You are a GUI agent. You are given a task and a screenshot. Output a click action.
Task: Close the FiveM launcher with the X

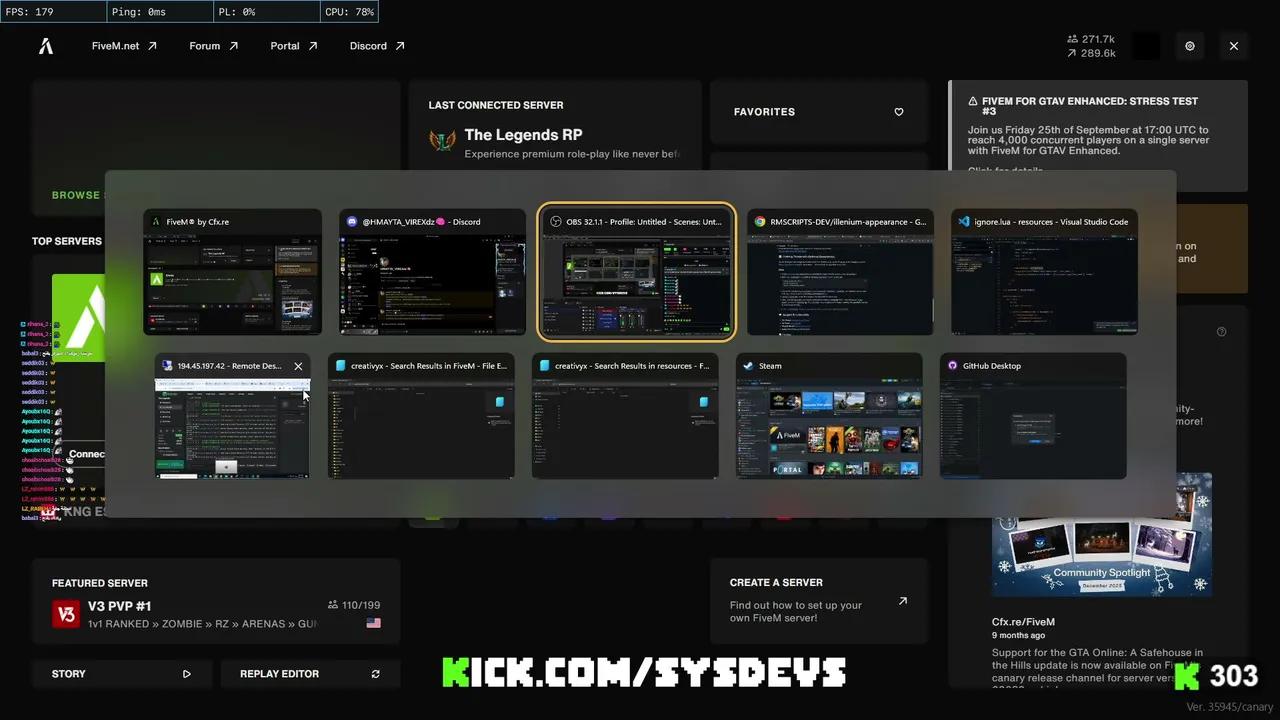click(1234, 46)
